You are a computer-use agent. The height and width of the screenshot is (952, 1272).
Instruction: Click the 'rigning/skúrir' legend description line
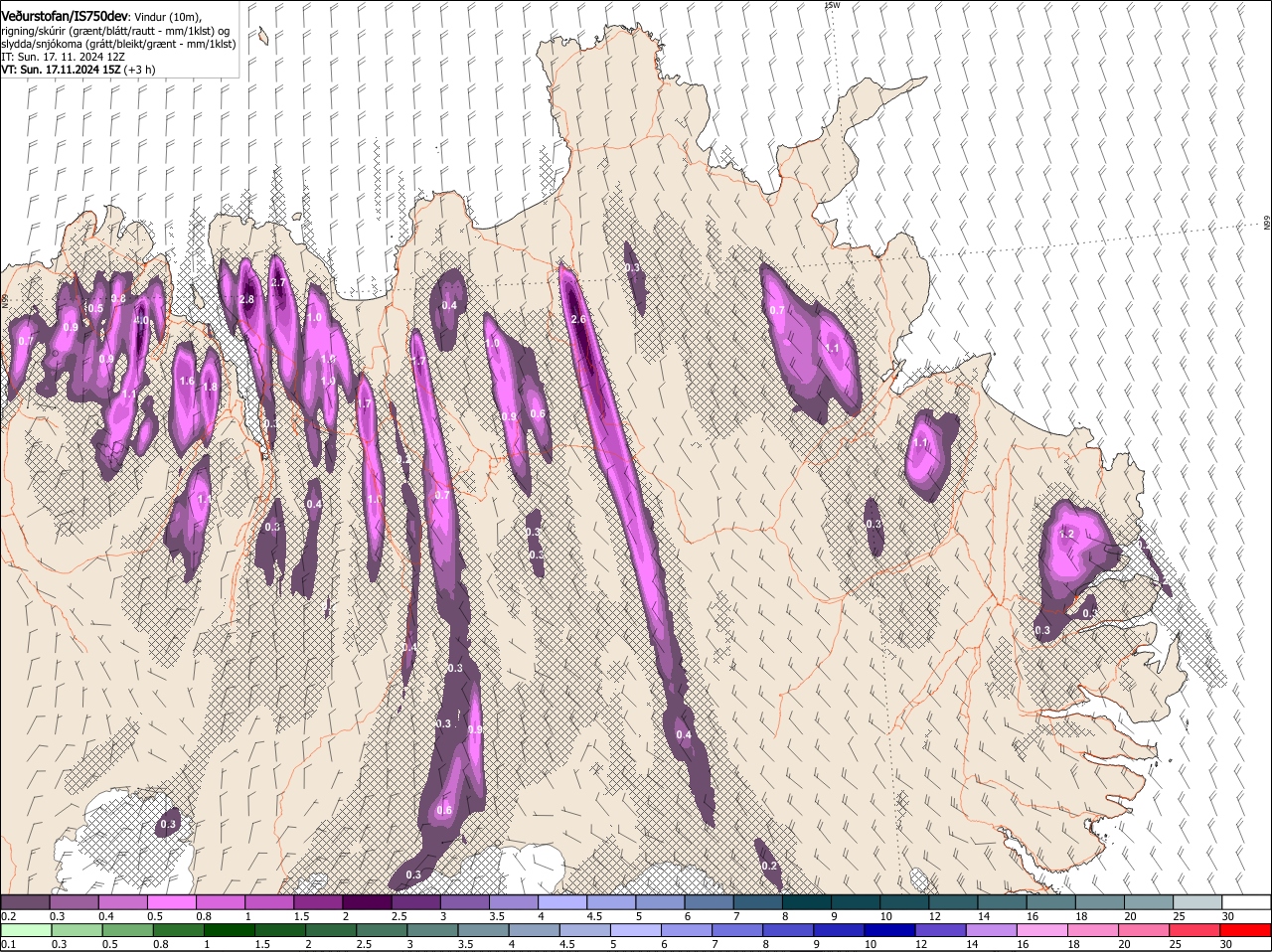pyautogui.click(x=116, y=30)
